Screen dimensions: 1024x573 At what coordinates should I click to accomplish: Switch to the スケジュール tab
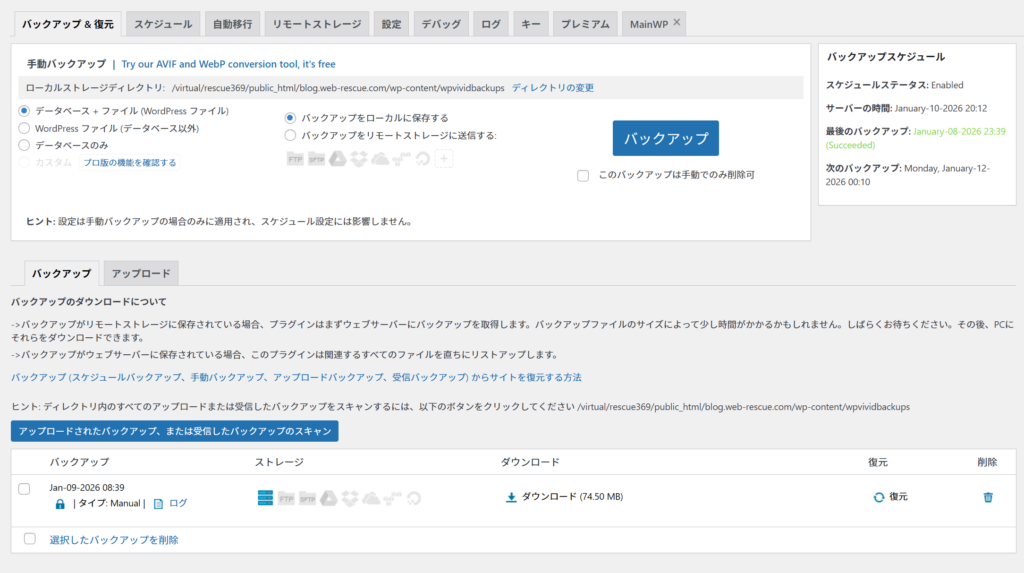click(x=163, y=24)
